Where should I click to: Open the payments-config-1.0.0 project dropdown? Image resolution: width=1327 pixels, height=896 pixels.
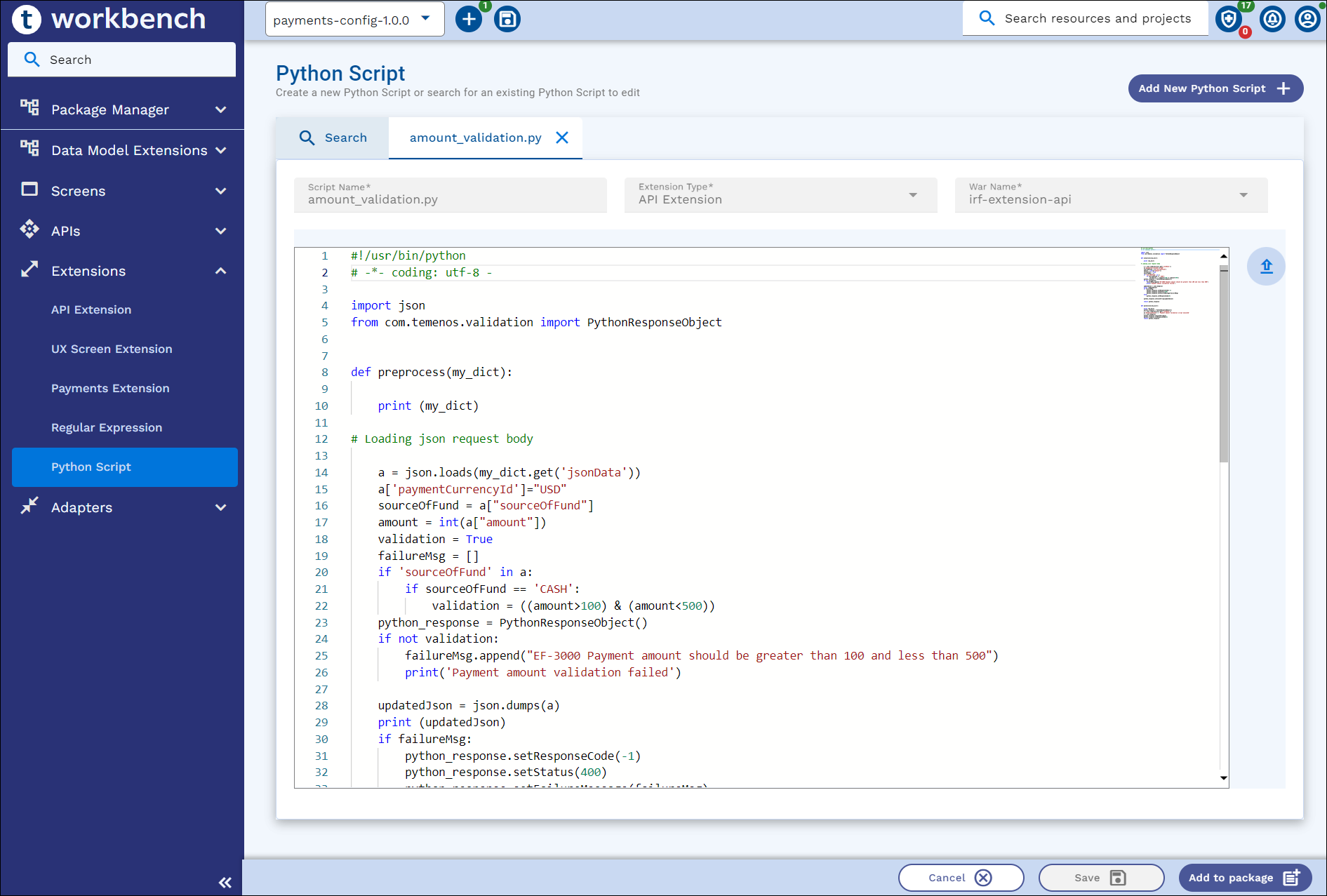[354, 20]
